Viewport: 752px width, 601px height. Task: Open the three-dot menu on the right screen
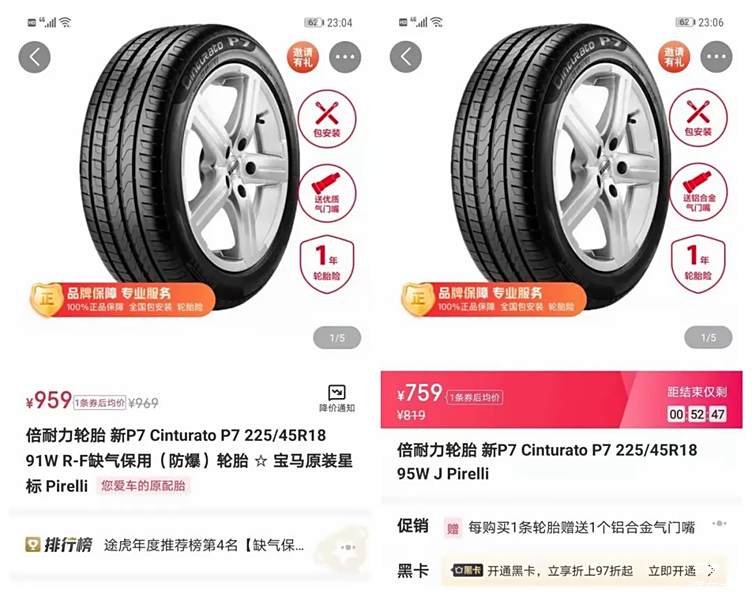(717, 57)
